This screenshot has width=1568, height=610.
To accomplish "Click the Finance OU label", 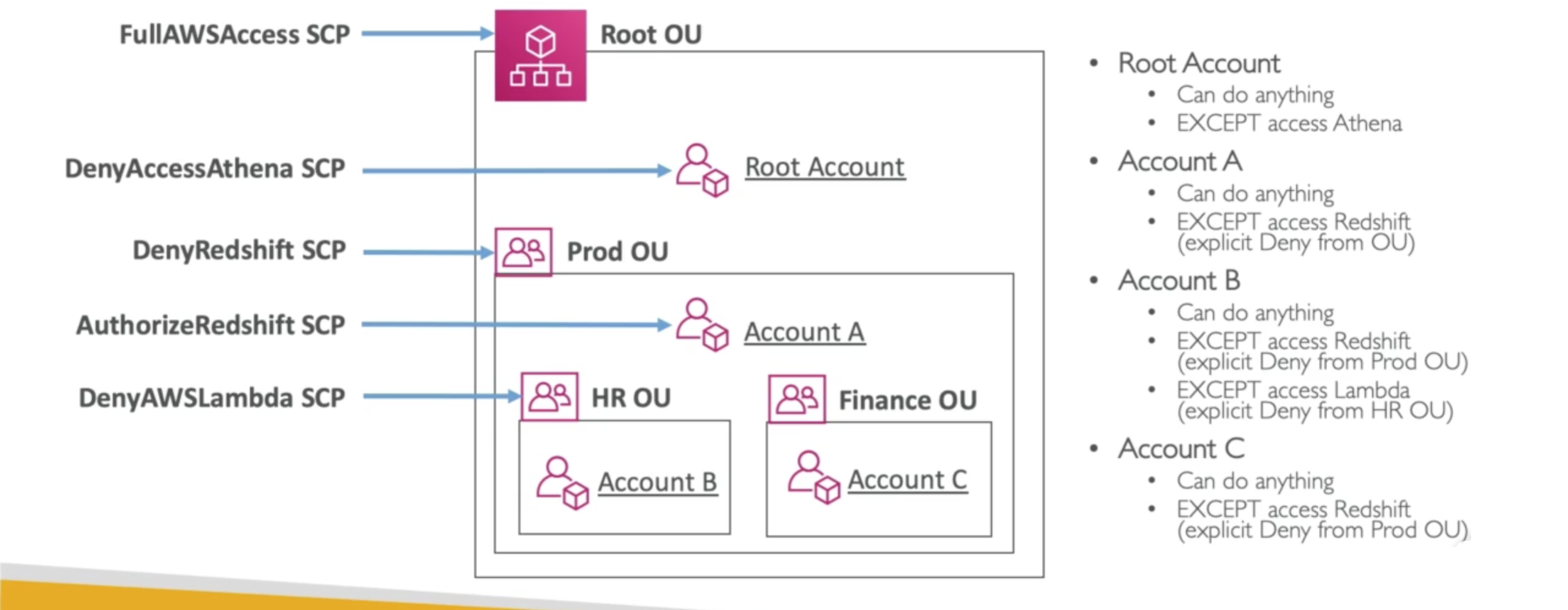I will pos(908,401).
